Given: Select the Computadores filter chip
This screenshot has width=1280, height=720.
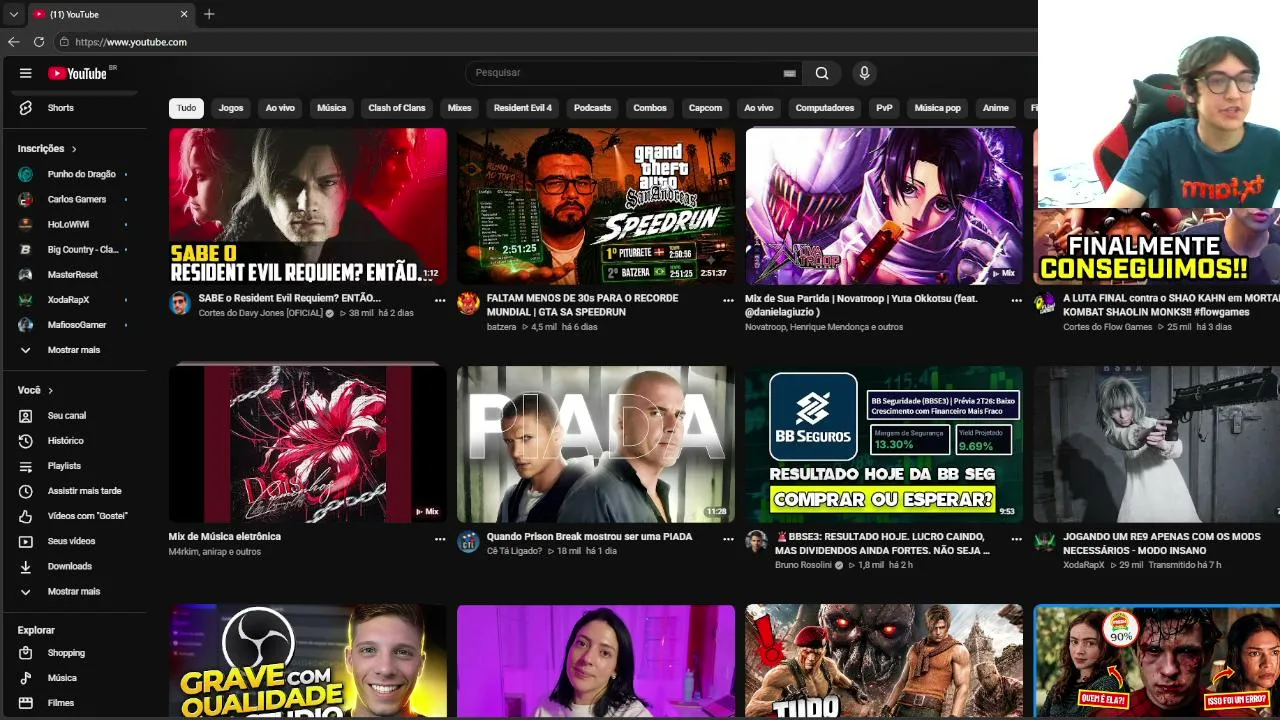Looking at the screenshot, I should pos(825,108).
